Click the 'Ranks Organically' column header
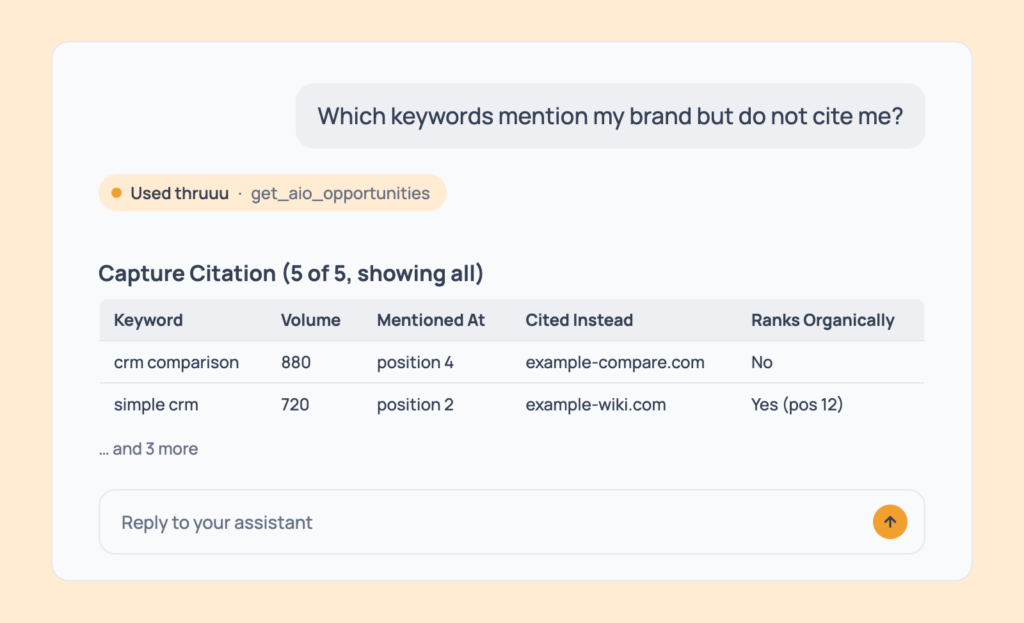1024x623 pixels. (x=823, y=320)
